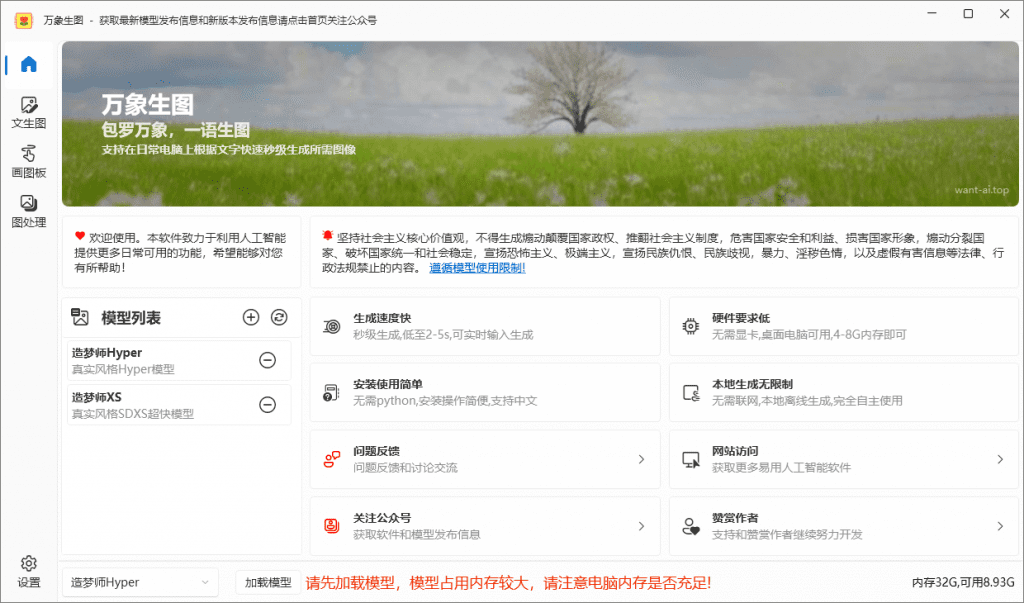Image resolution: width=1024 pixels, height=603 pixels.
Task: Refresh the 模型列表 model list
Action: (x=277, y=317)
